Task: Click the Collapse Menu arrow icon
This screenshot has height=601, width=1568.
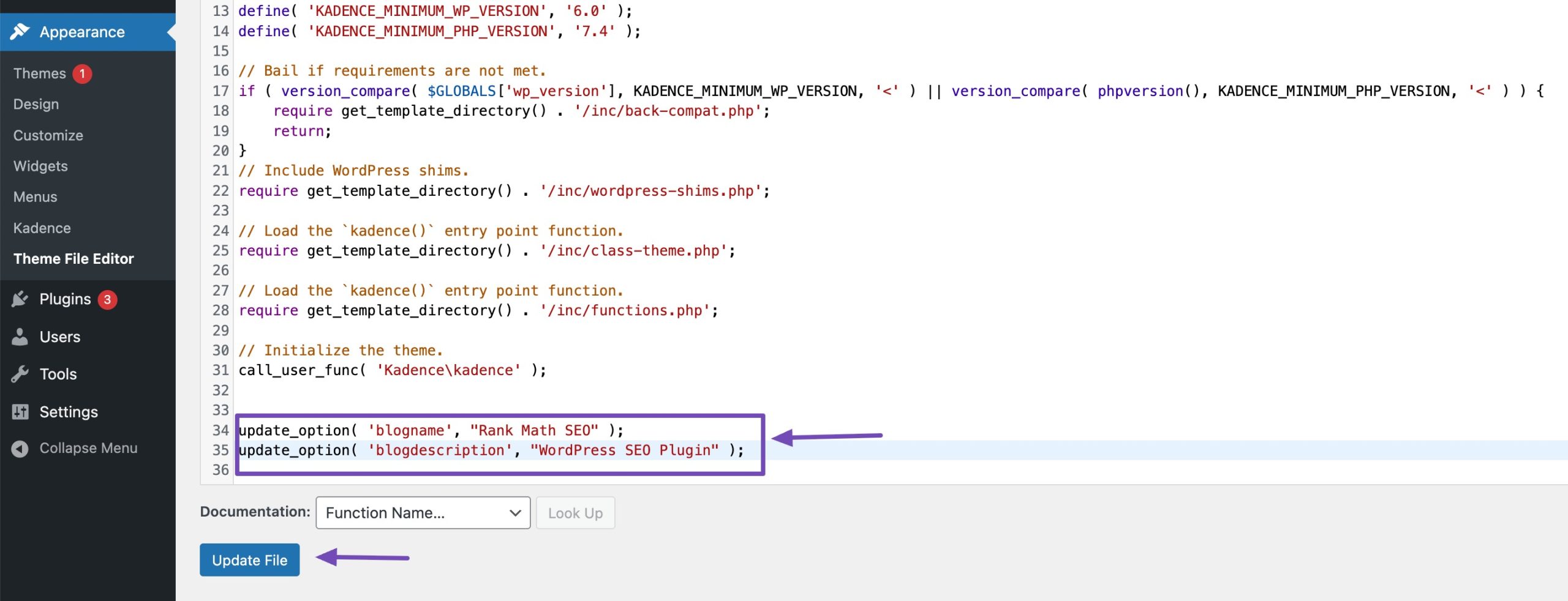Action: click(x=20, y=449)
